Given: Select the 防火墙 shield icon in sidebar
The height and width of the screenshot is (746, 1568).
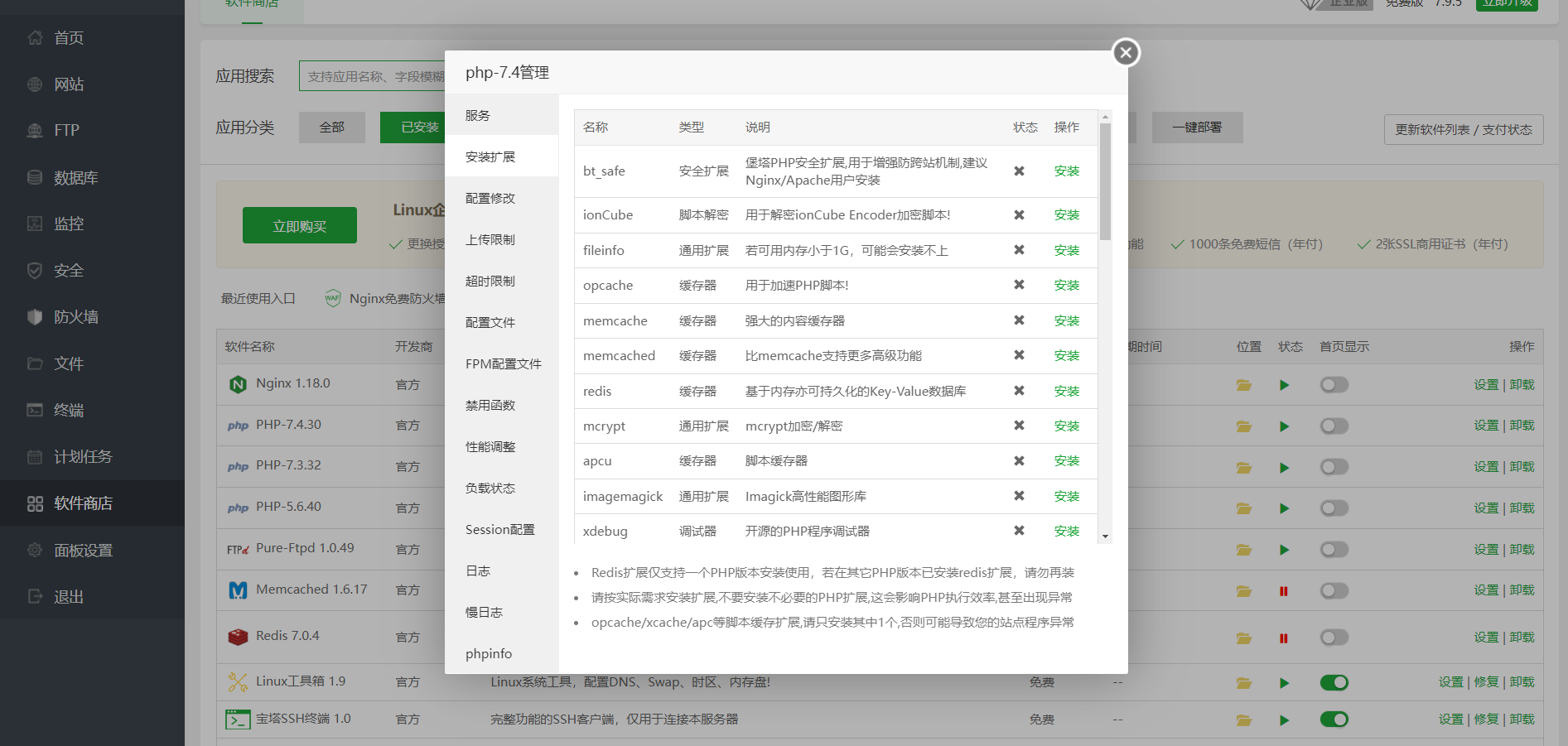Looking at the screenshot, I should point(33,316).
